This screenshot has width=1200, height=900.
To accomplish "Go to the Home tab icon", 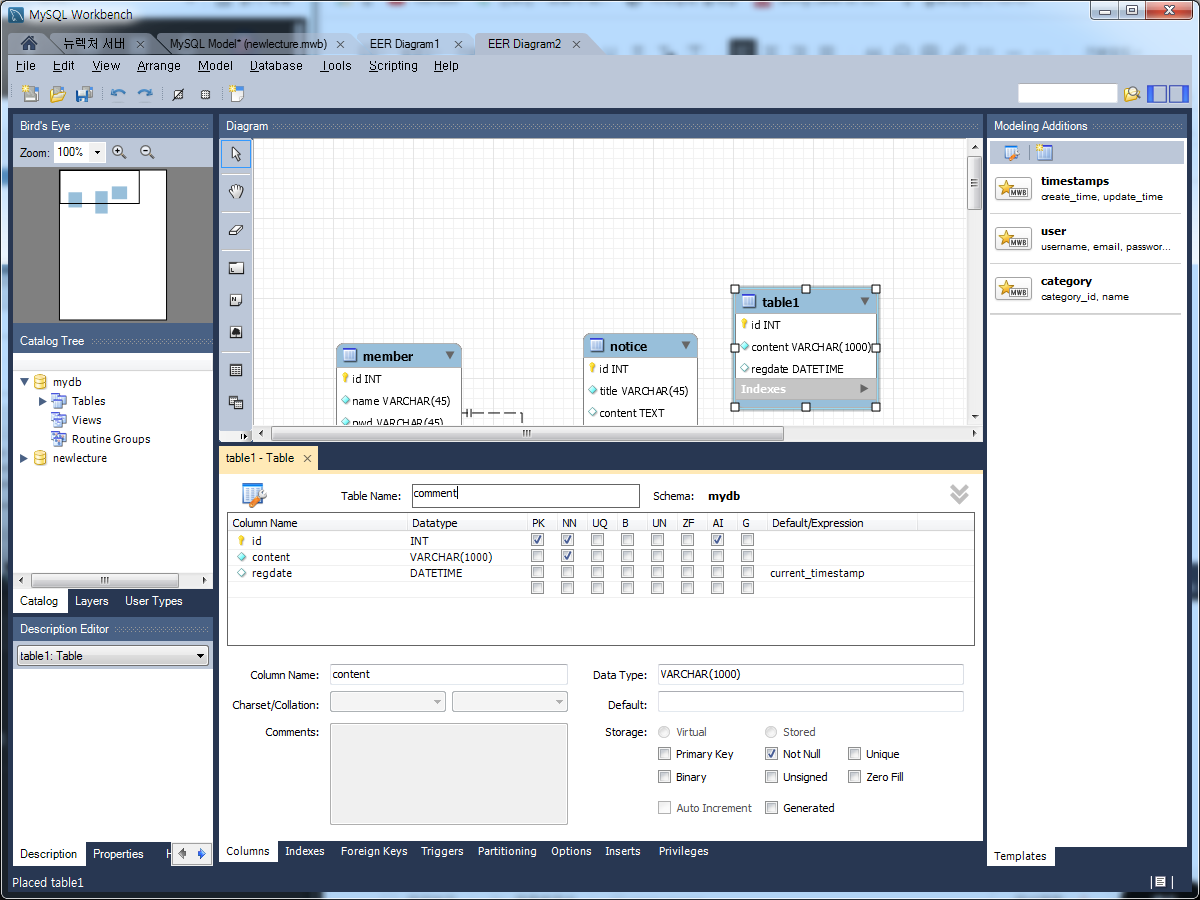I will point(29,44).
